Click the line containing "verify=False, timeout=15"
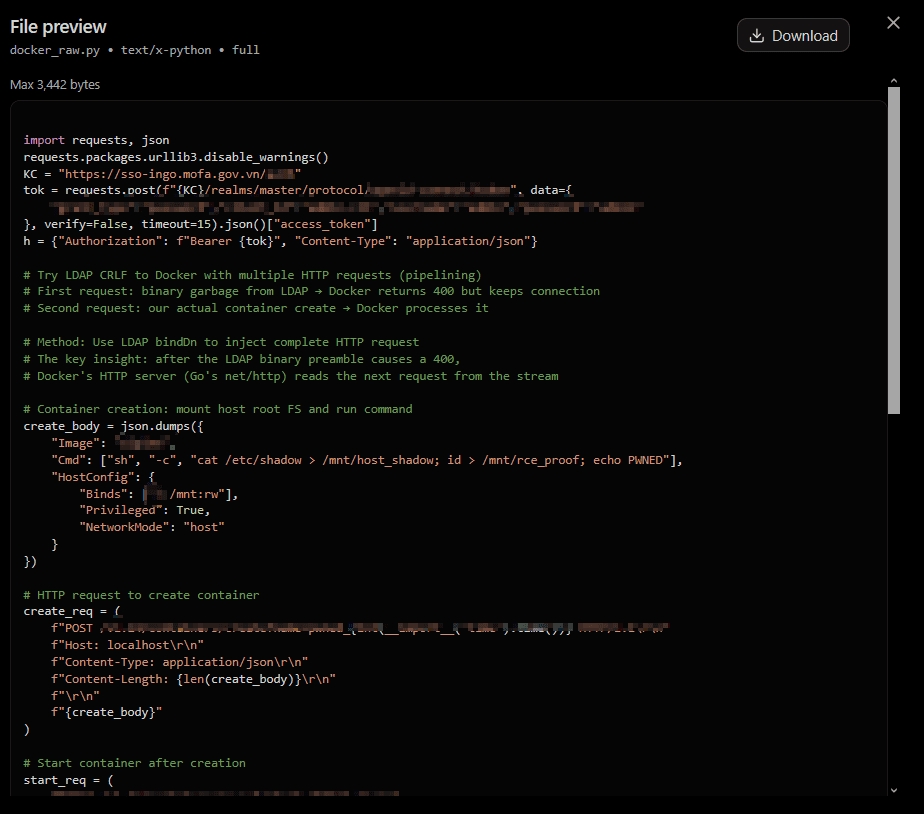This screenshot has width=924, height=814. coord(200,224)
